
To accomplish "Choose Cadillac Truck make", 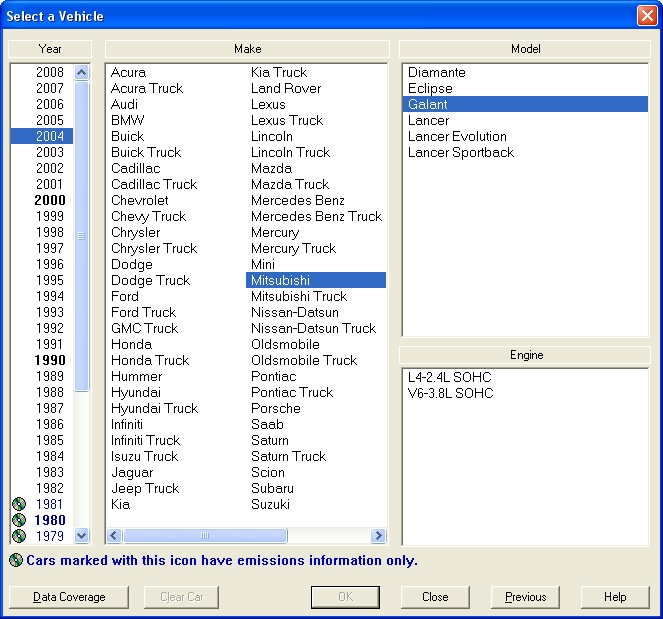I will point(154,184).
